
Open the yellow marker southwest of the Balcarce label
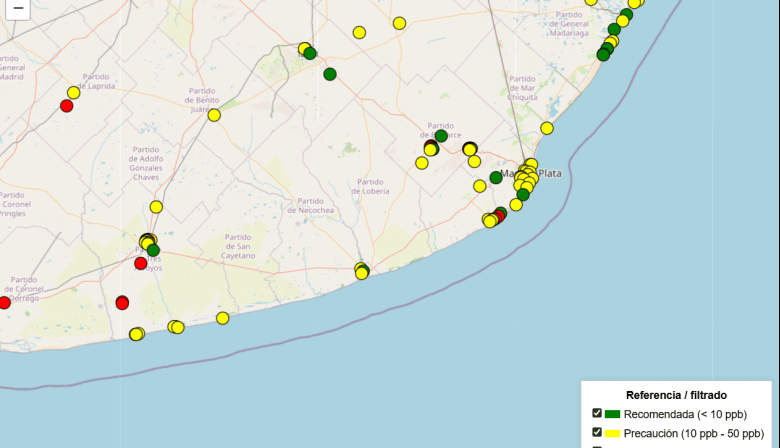point(422,163)
